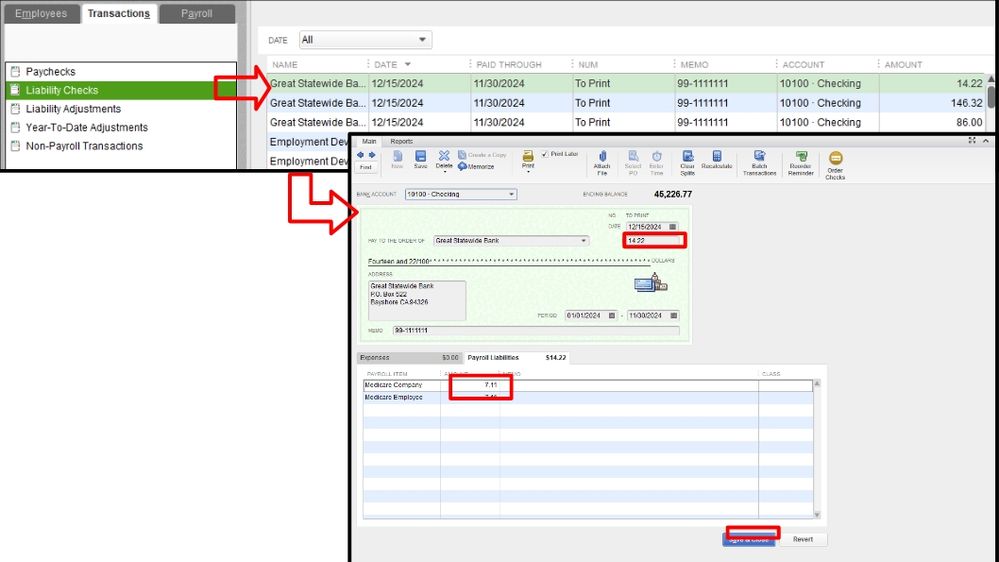This screenshot has width=999, height=562.
Task: Sort by the DATE column header arrow
Action: click(408, 64)
